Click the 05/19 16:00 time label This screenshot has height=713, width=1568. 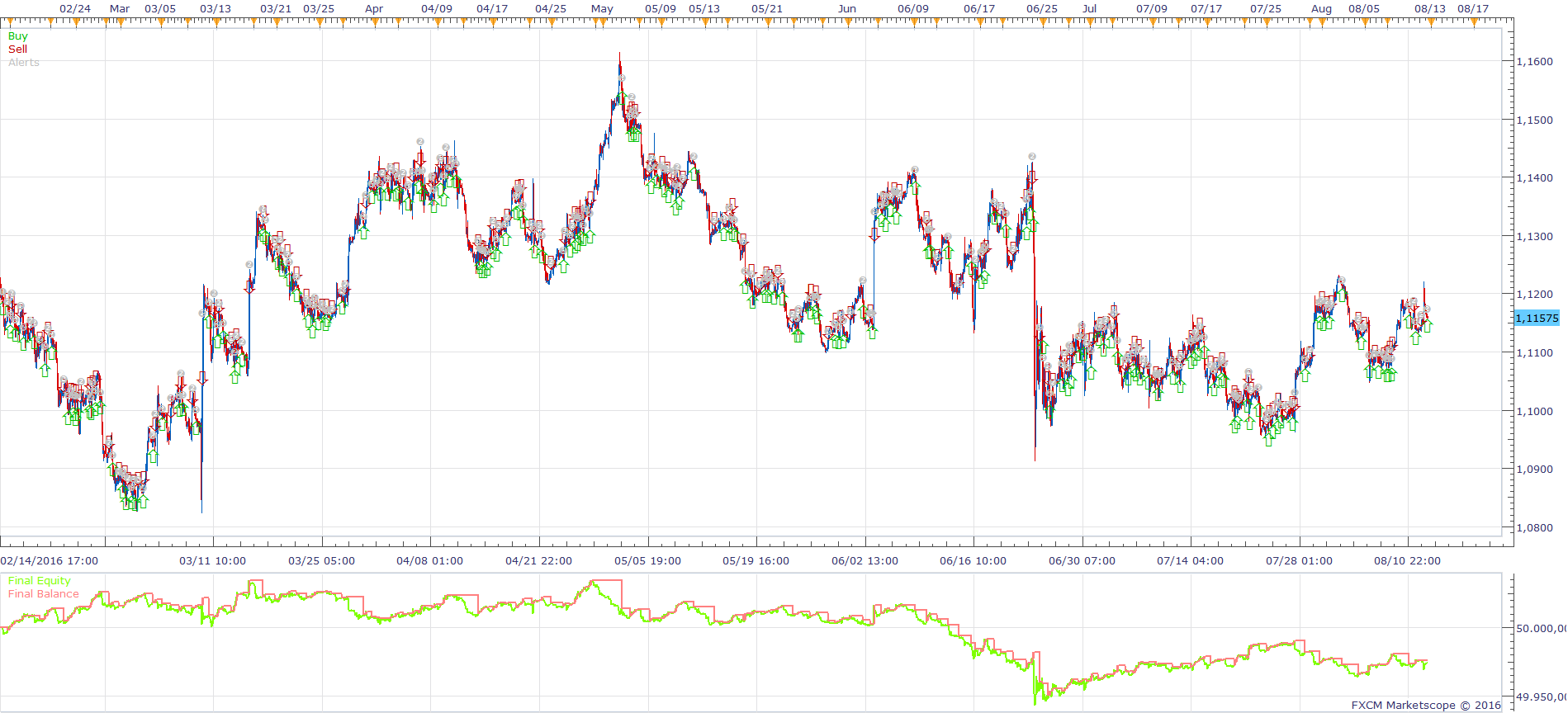(x=756, y=561)
